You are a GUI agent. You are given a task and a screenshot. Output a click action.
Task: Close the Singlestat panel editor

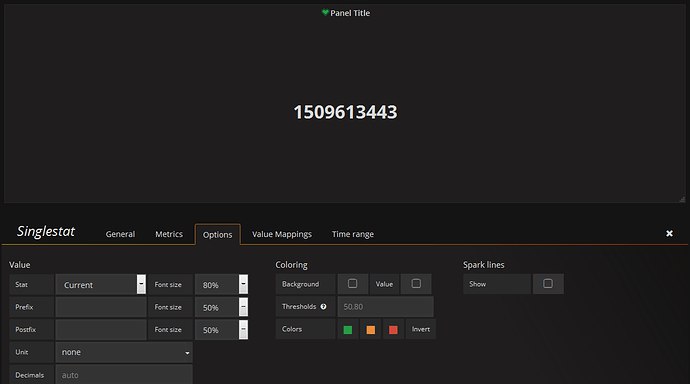(669, 234)
